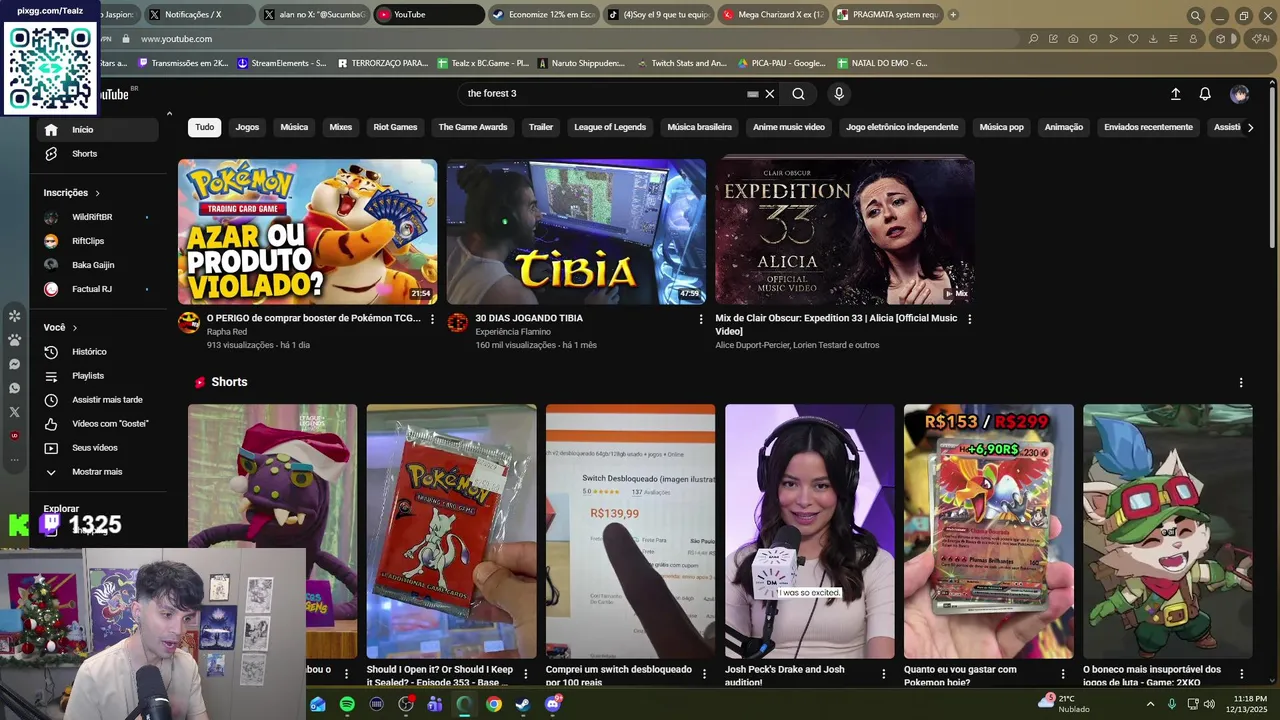Open the paw icon in browser sidebar
Image resolution: width=1280 pixels, height=720 pixels.
[x=14, y=340]
